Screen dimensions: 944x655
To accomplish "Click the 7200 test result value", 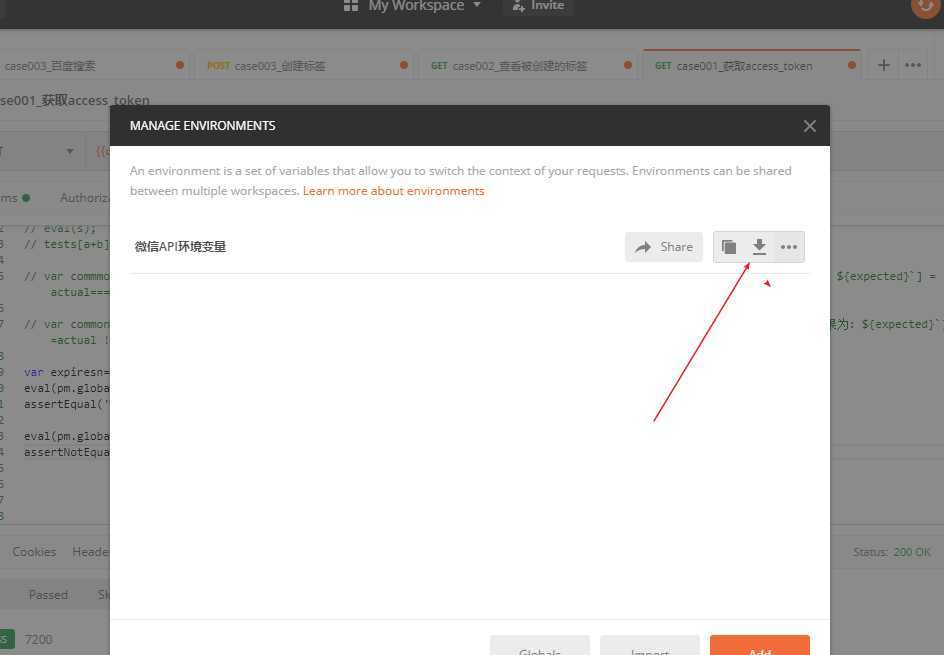I will 39,639.
